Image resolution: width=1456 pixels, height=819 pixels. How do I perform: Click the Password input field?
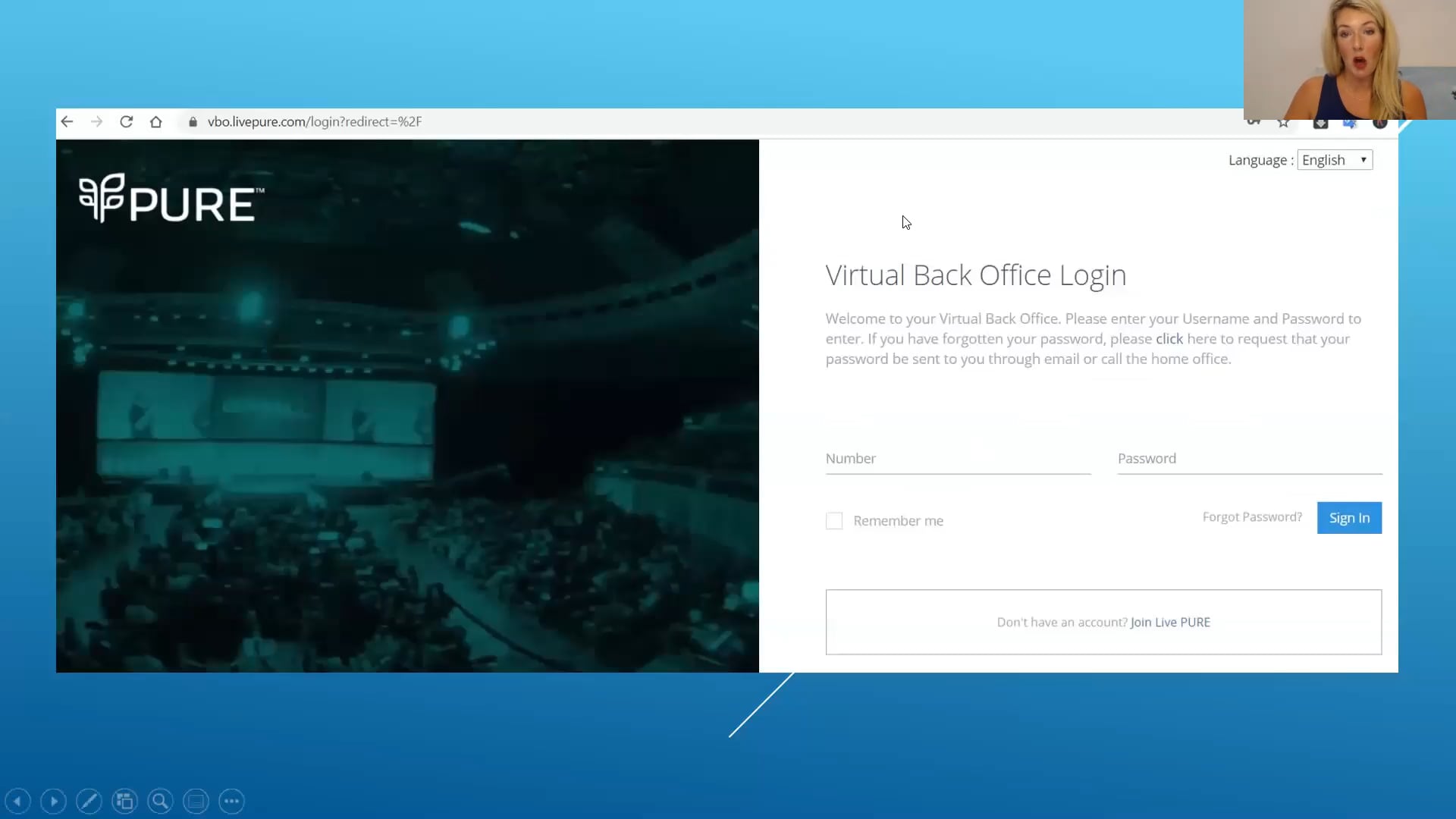coord(1249,459)
